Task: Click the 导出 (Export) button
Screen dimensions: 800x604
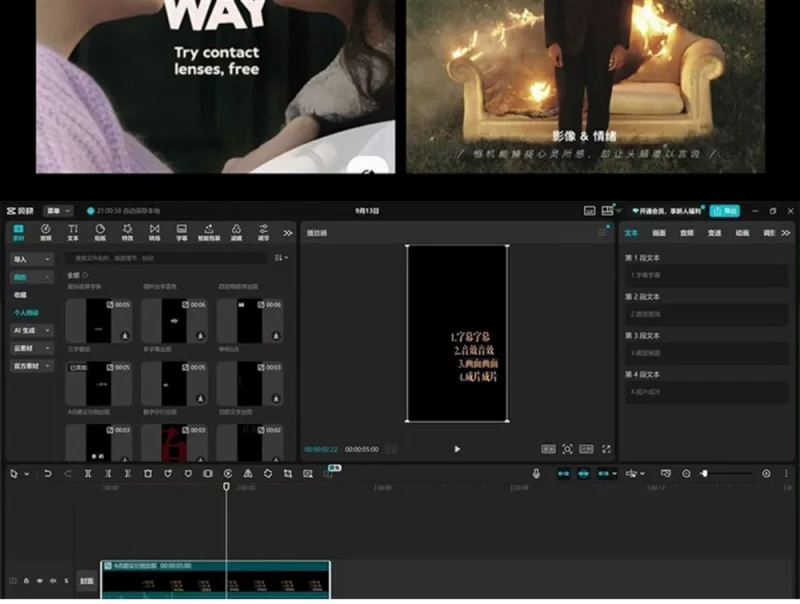Action: (724, 211)
